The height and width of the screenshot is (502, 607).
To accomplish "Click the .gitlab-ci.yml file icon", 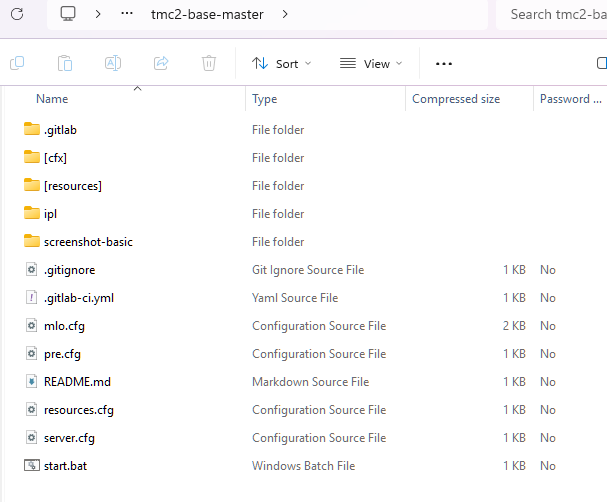I will pos(31,297).
